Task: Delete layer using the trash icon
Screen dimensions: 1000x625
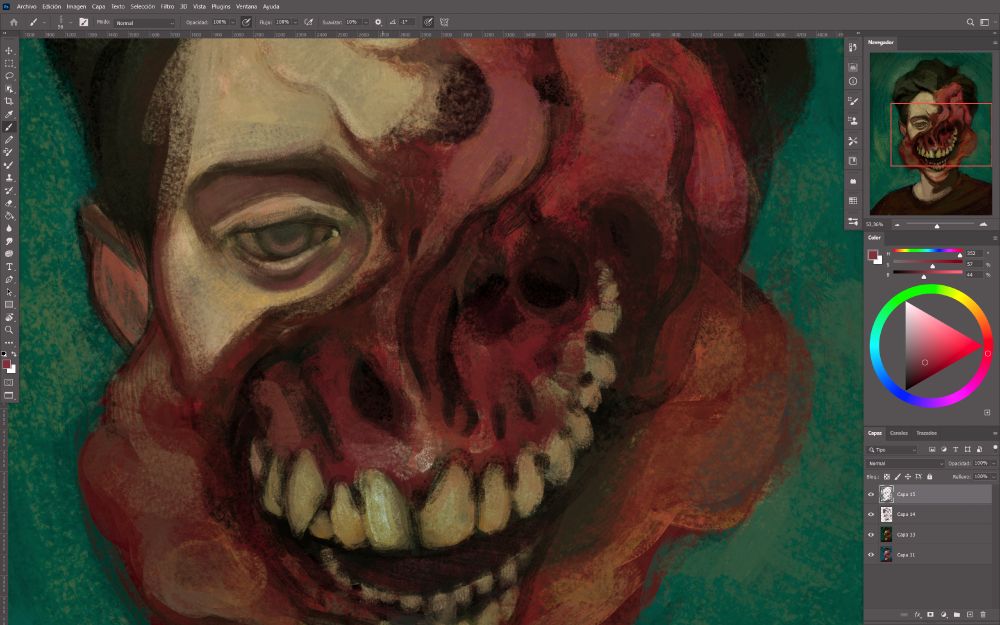Action: coord(983,615)
